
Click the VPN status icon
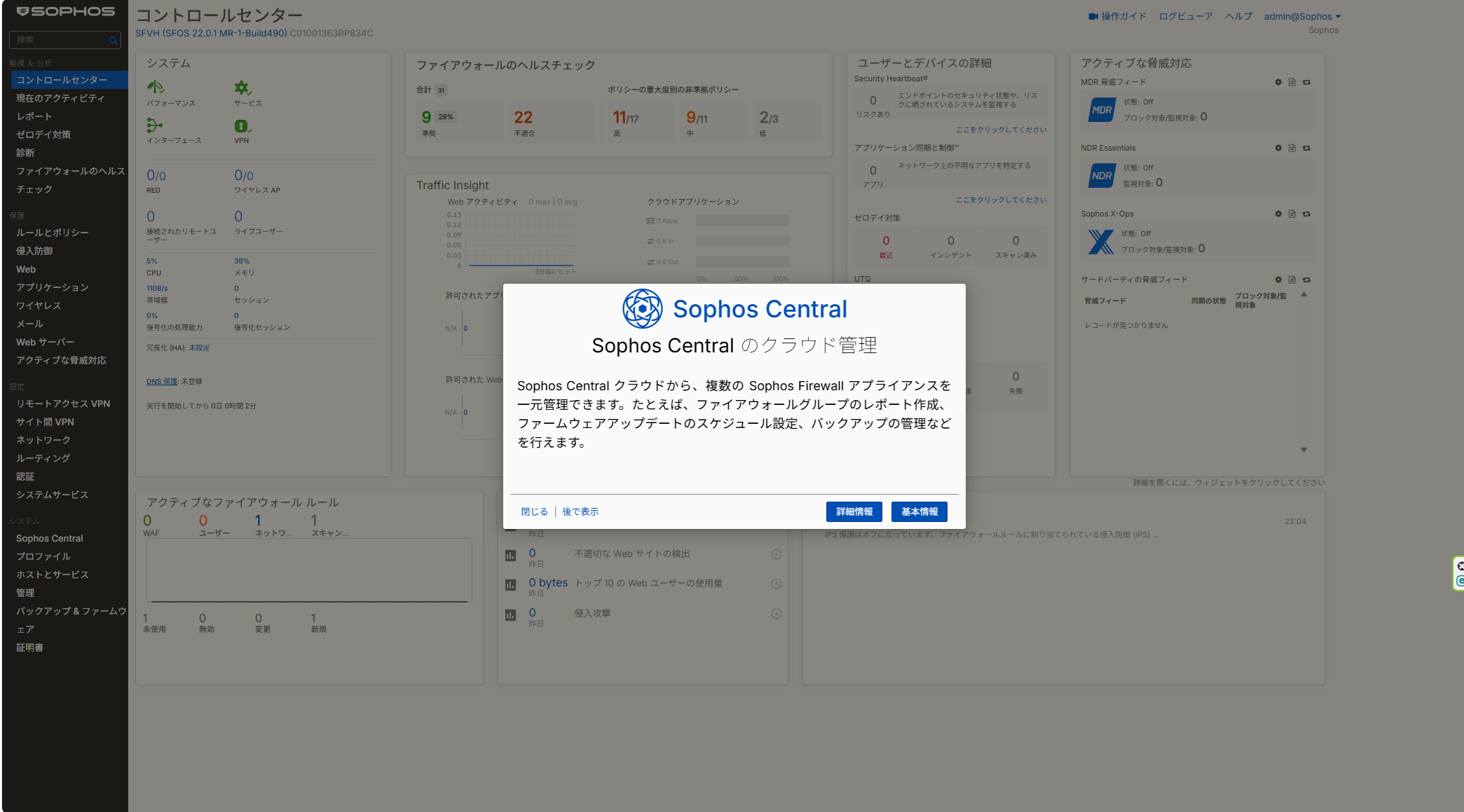[242, 126]
